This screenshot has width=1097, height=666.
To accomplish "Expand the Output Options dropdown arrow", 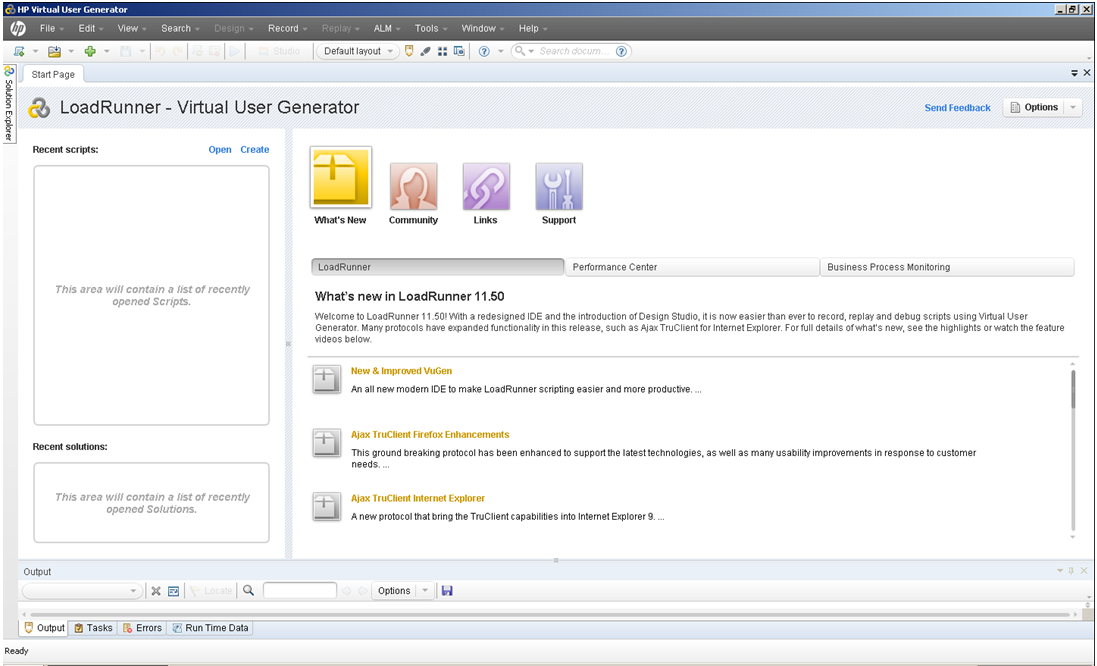I will tap(425, 590).
